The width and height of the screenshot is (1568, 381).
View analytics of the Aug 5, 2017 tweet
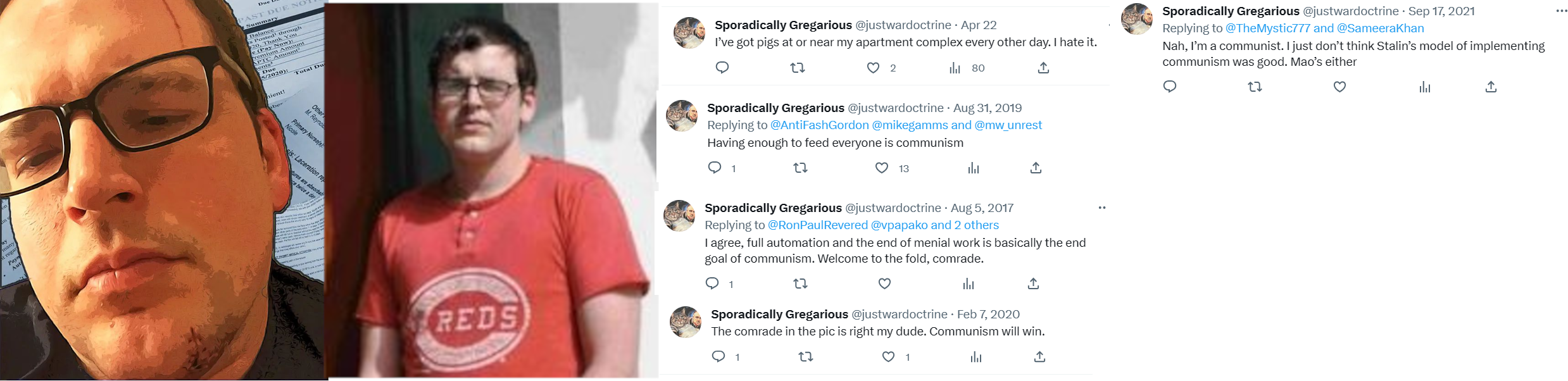click(x=969, y=284)
